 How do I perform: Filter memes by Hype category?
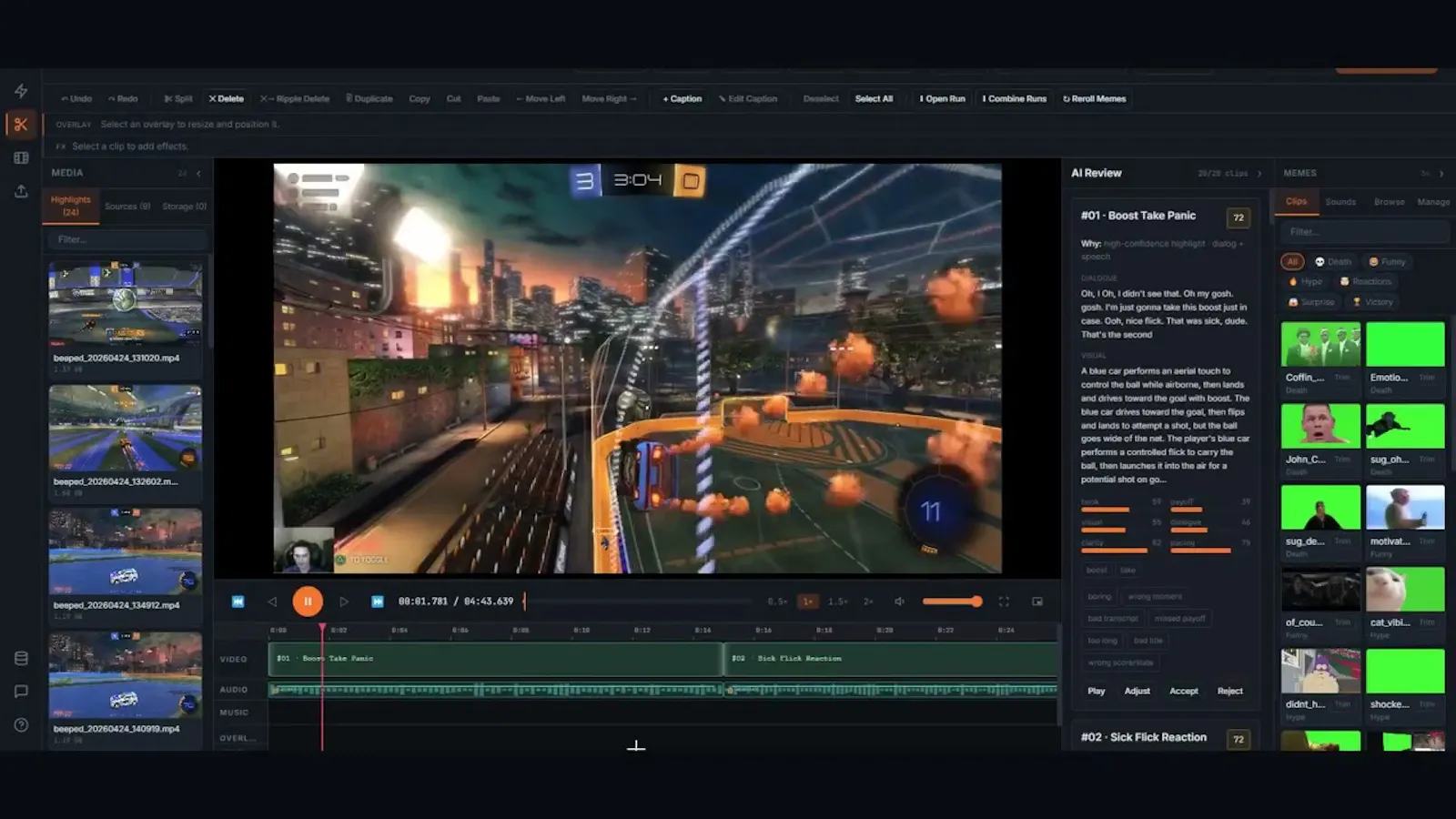tap(1306, 281)
